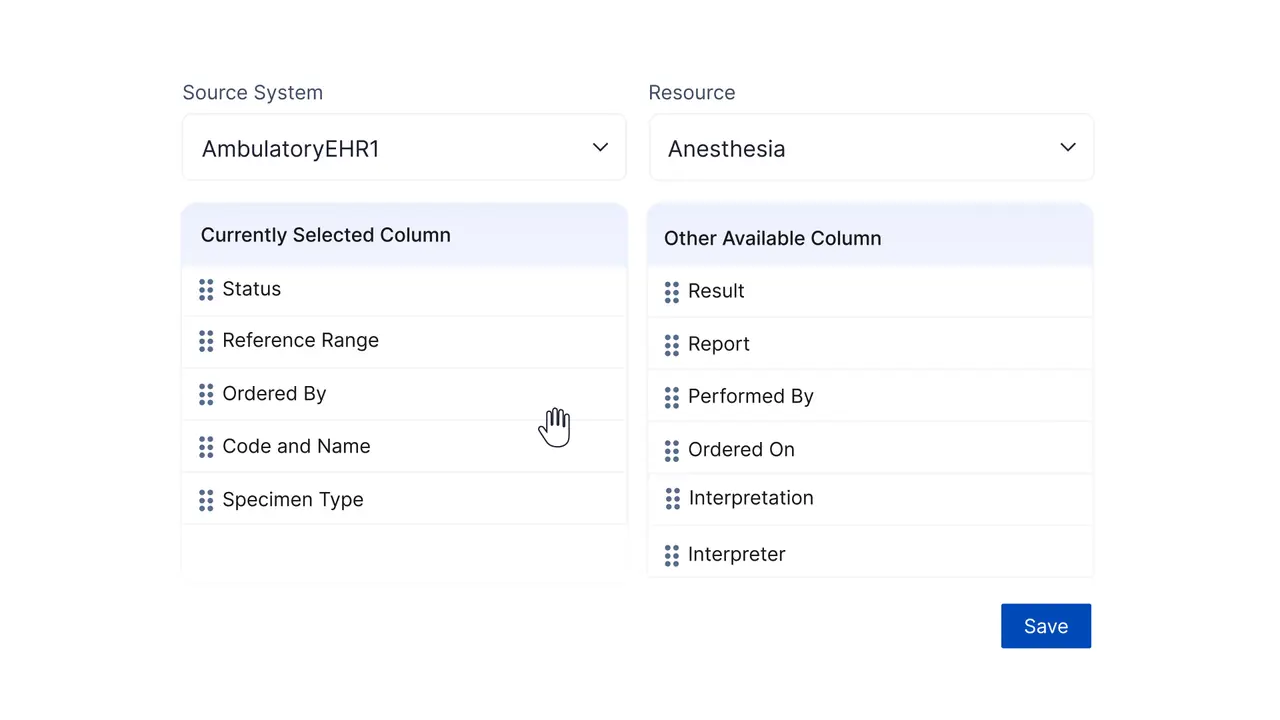
Task: Click the Result label in available columns
Action: click(716, 291)
